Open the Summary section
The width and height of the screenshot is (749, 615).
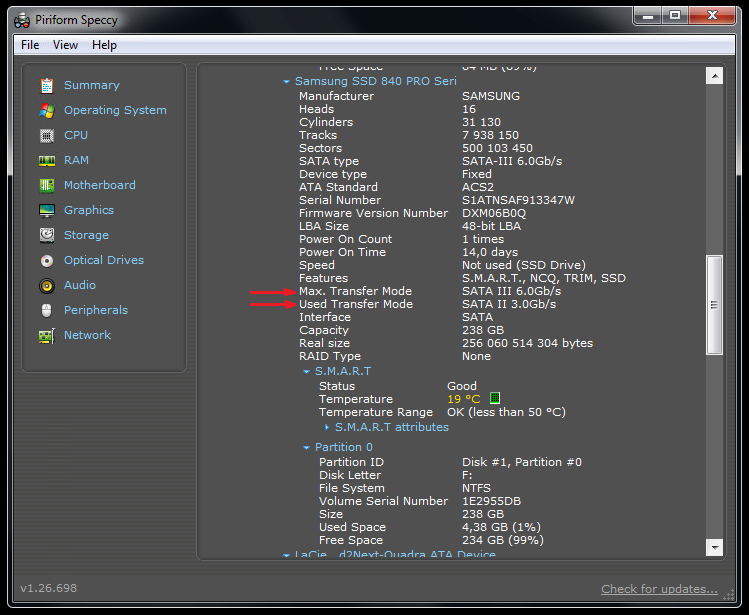coord(92,85)
